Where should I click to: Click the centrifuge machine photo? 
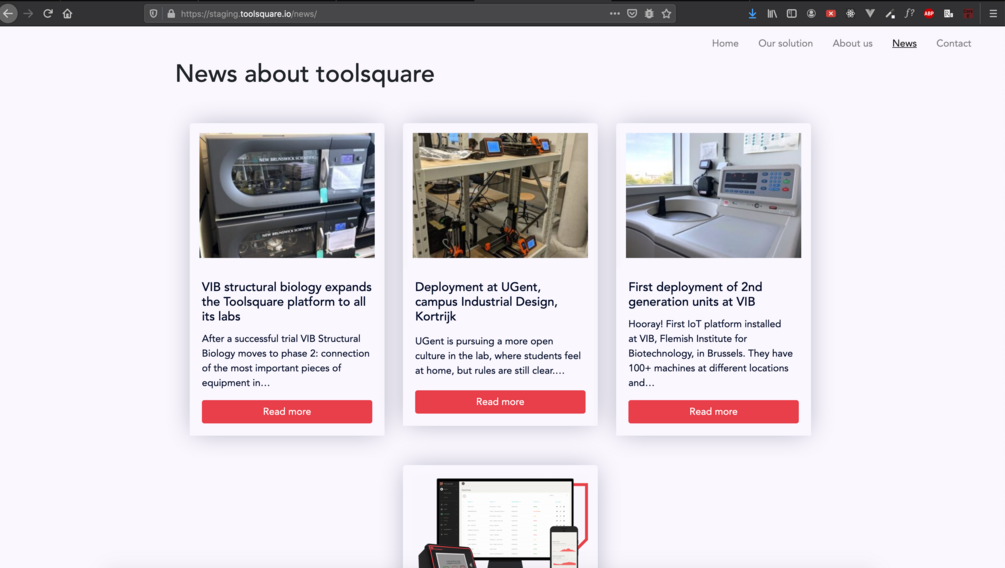coord(713,196)
